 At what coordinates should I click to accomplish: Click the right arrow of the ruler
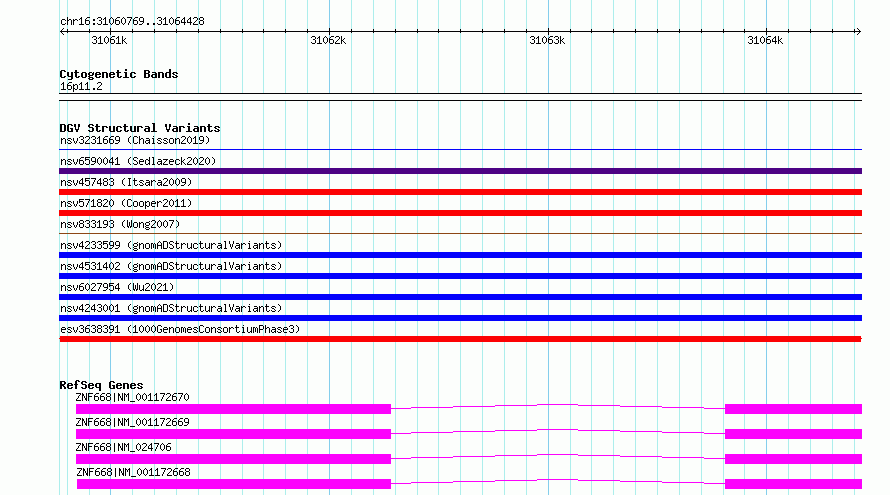coord(858,31)
